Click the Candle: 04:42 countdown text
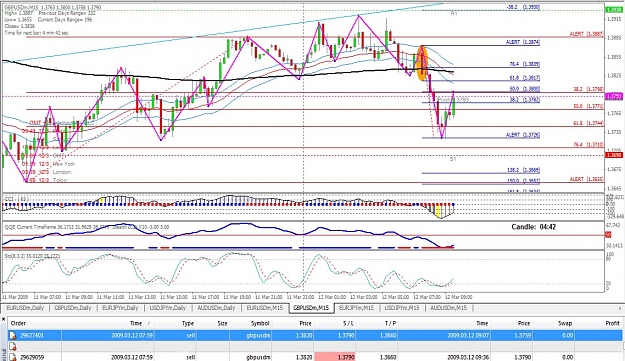 [x=534, y=227]
